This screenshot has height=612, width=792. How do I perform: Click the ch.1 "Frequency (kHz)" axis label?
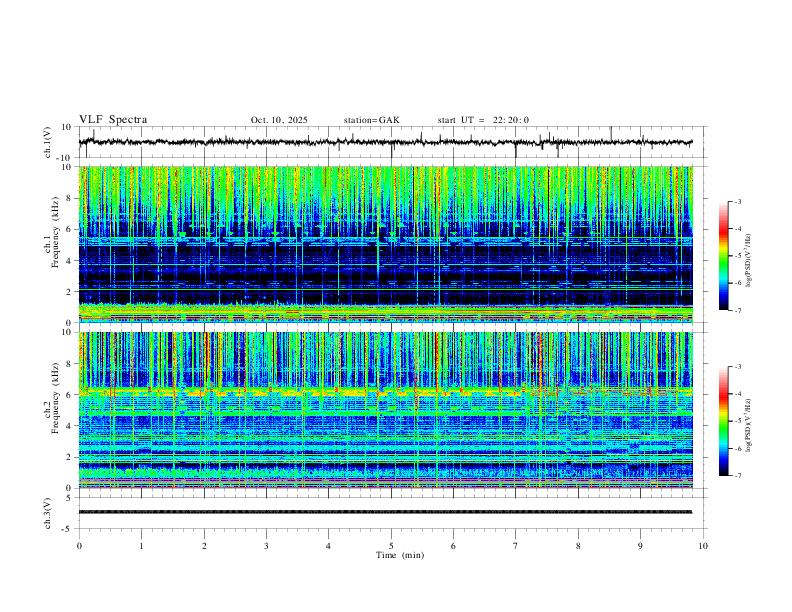(x=55, y=232)
